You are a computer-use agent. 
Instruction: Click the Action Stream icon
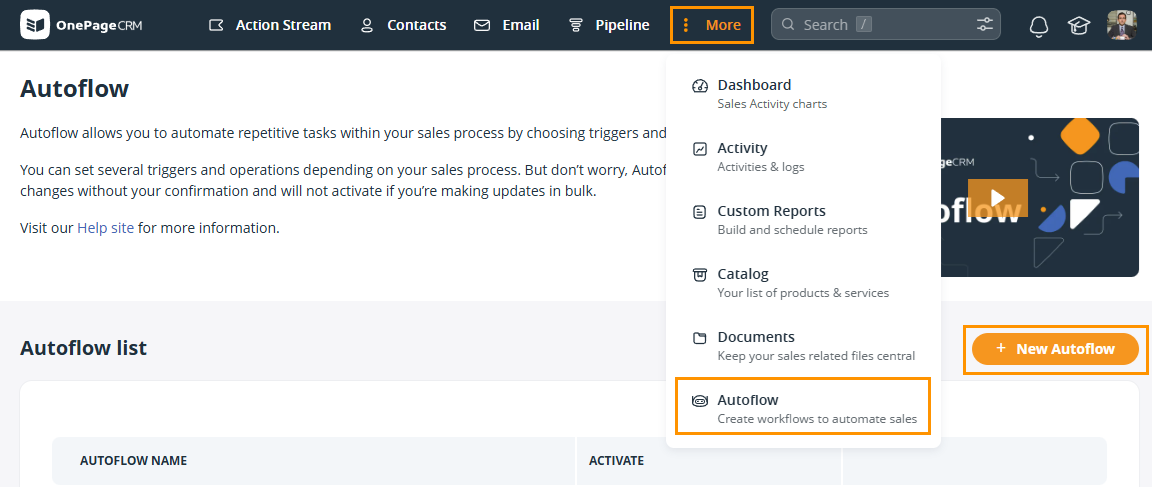click(216, 26)
